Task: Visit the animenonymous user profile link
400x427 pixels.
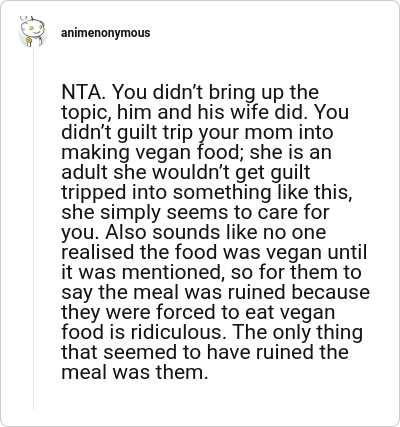Action: click(105, 33)
